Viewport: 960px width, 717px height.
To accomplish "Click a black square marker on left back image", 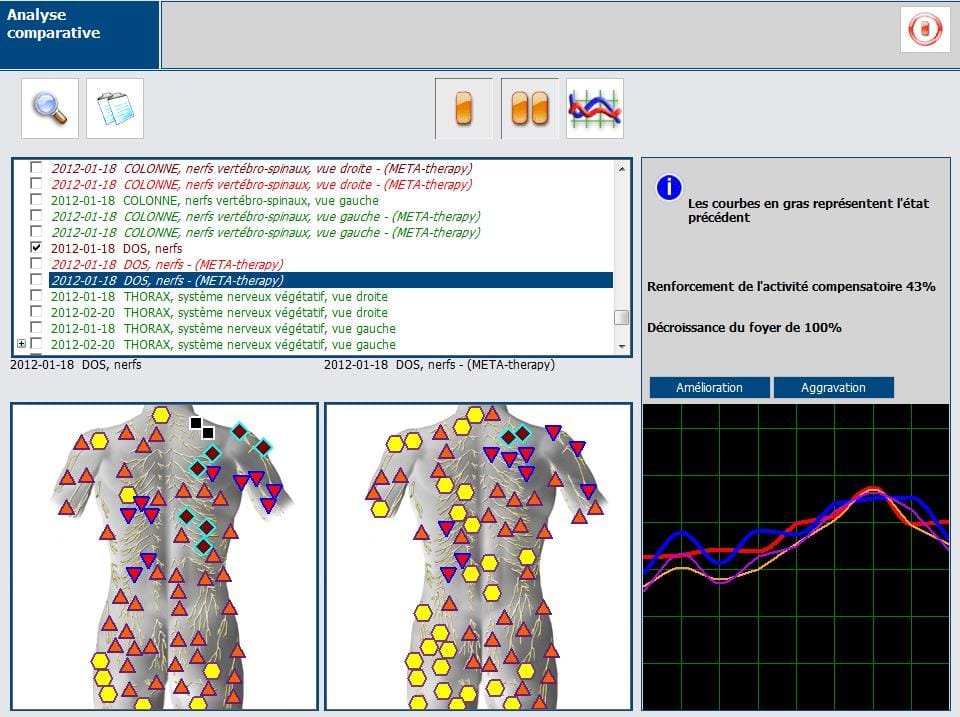I will [x=196, y=423].
